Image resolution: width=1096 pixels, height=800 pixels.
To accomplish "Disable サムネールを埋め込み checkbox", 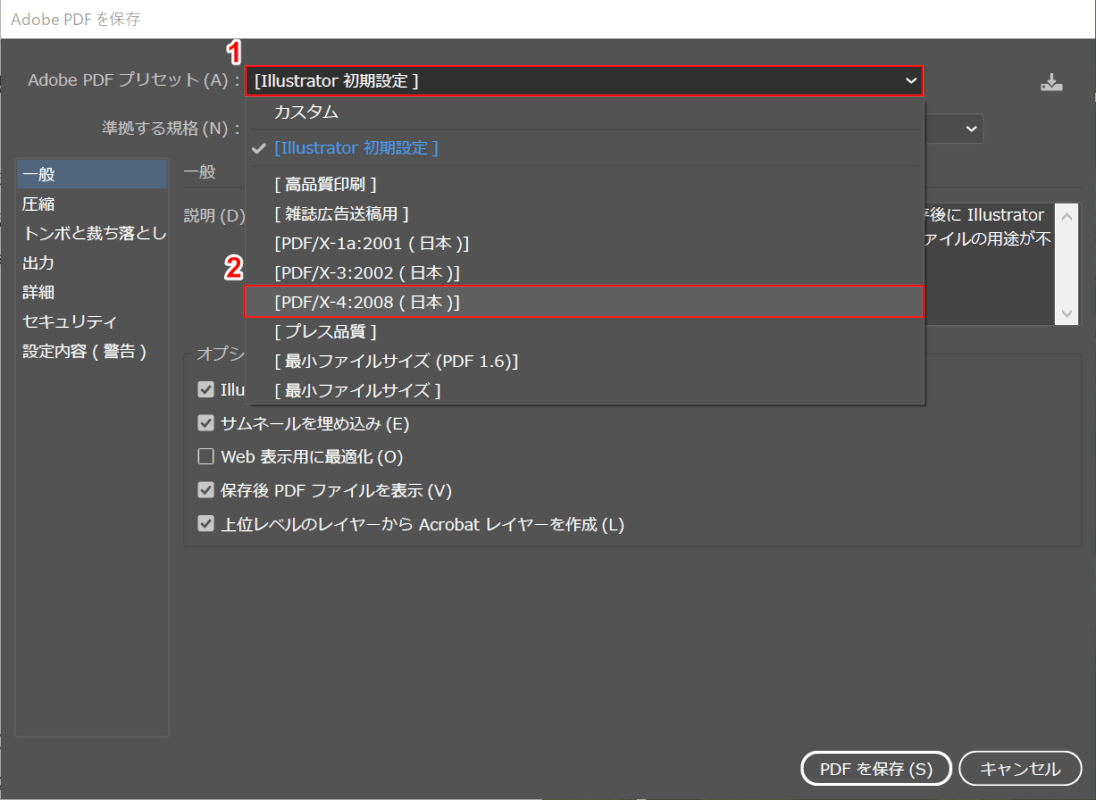I will pyautogui.click(x=206, y=423).
